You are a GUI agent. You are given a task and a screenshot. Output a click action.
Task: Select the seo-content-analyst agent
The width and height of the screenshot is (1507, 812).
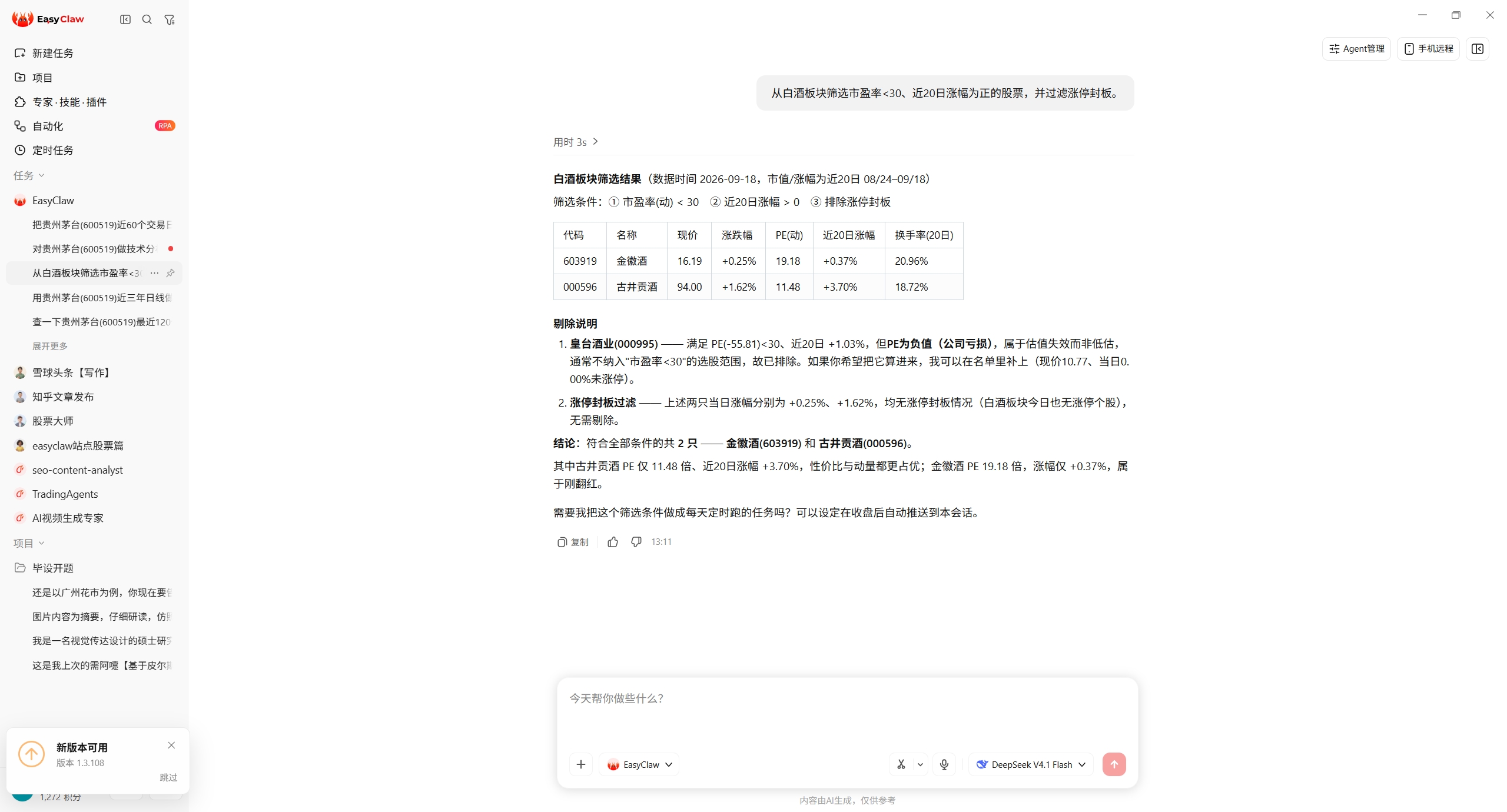tap(94, 470)
